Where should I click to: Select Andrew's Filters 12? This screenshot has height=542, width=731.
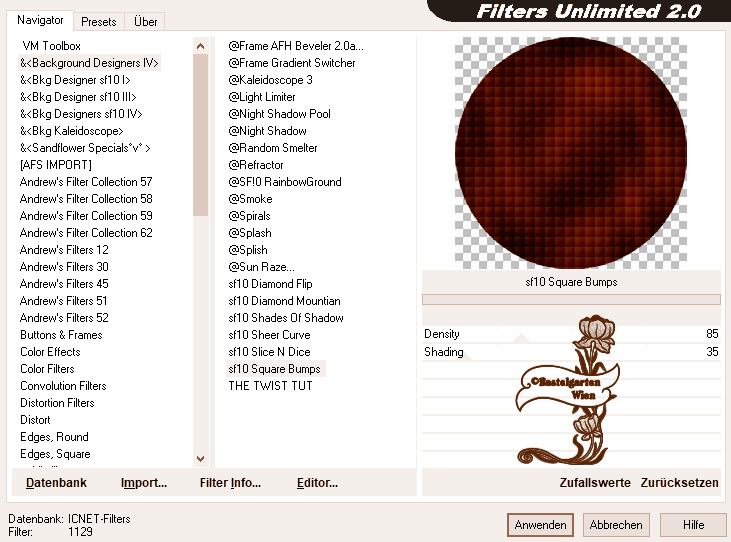64,250
